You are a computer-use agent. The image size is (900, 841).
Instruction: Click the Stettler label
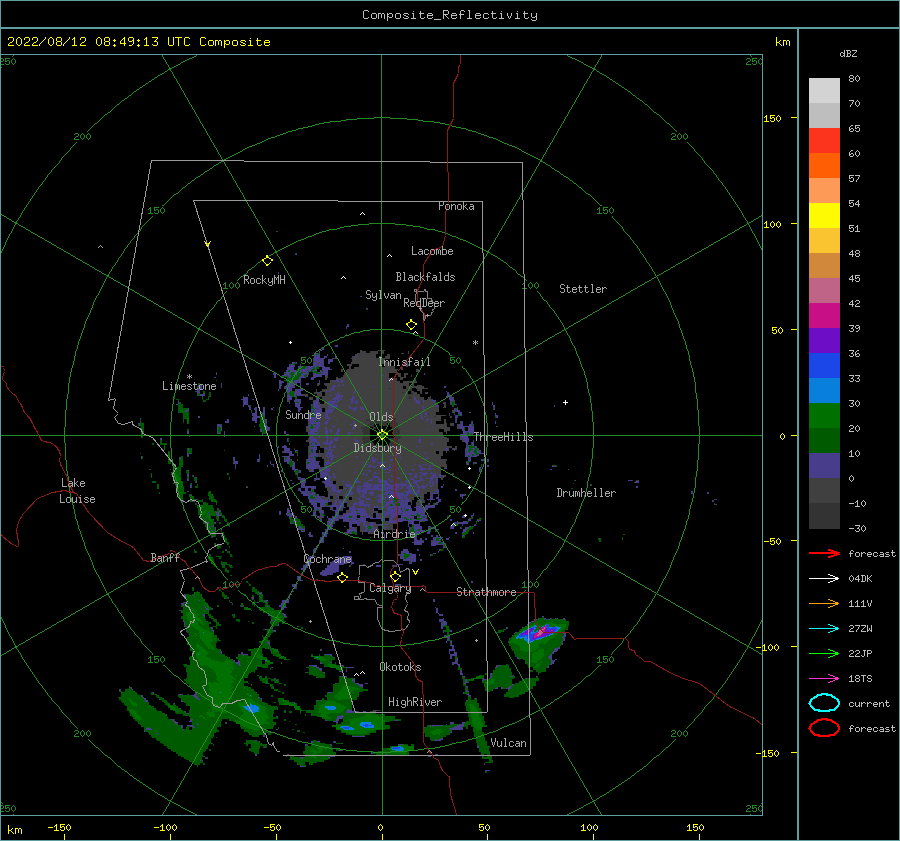click(583, 289)
